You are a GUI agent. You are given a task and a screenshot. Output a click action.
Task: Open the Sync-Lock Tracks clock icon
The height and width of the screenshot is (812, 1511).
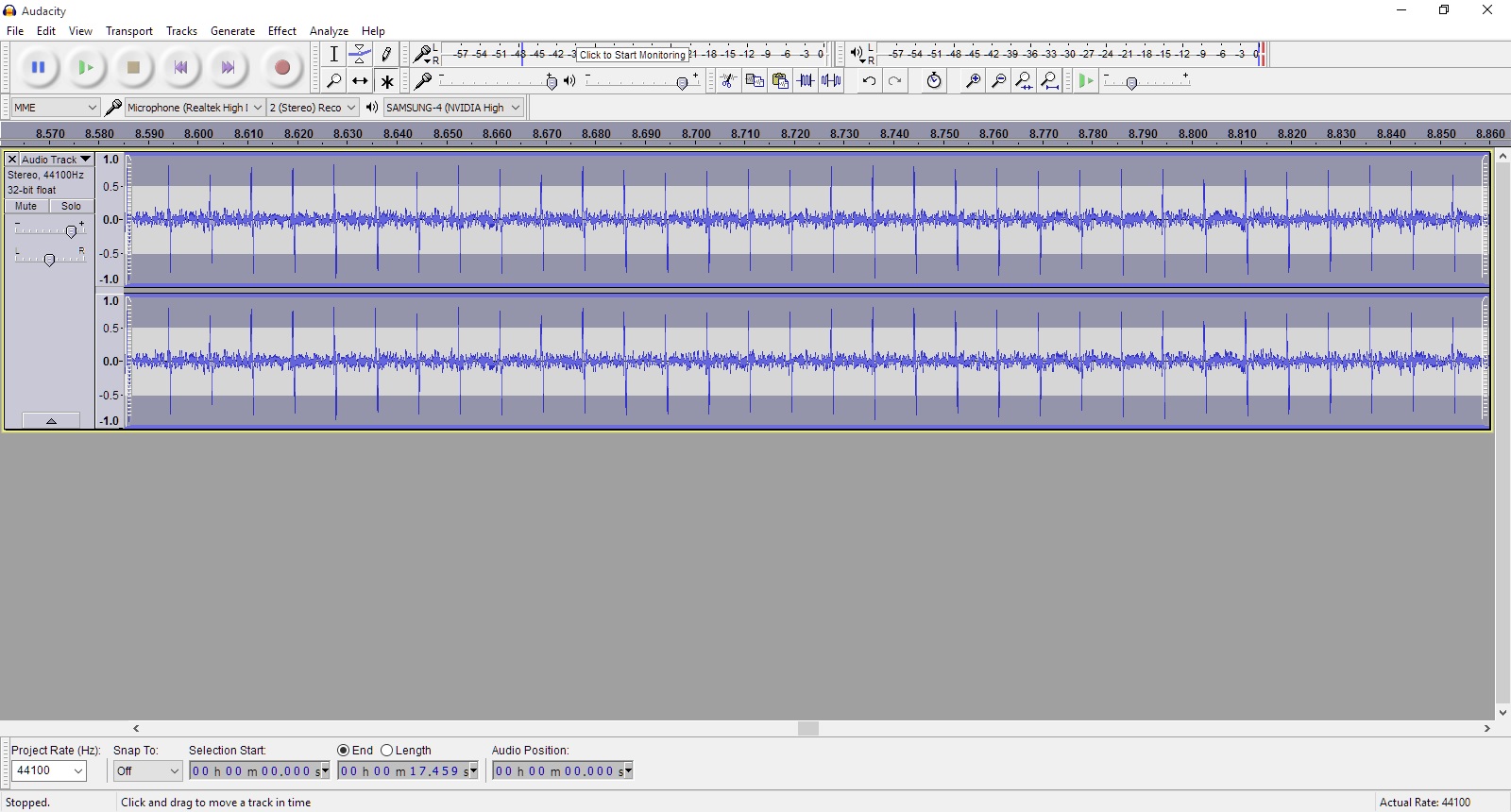[934, 81]
